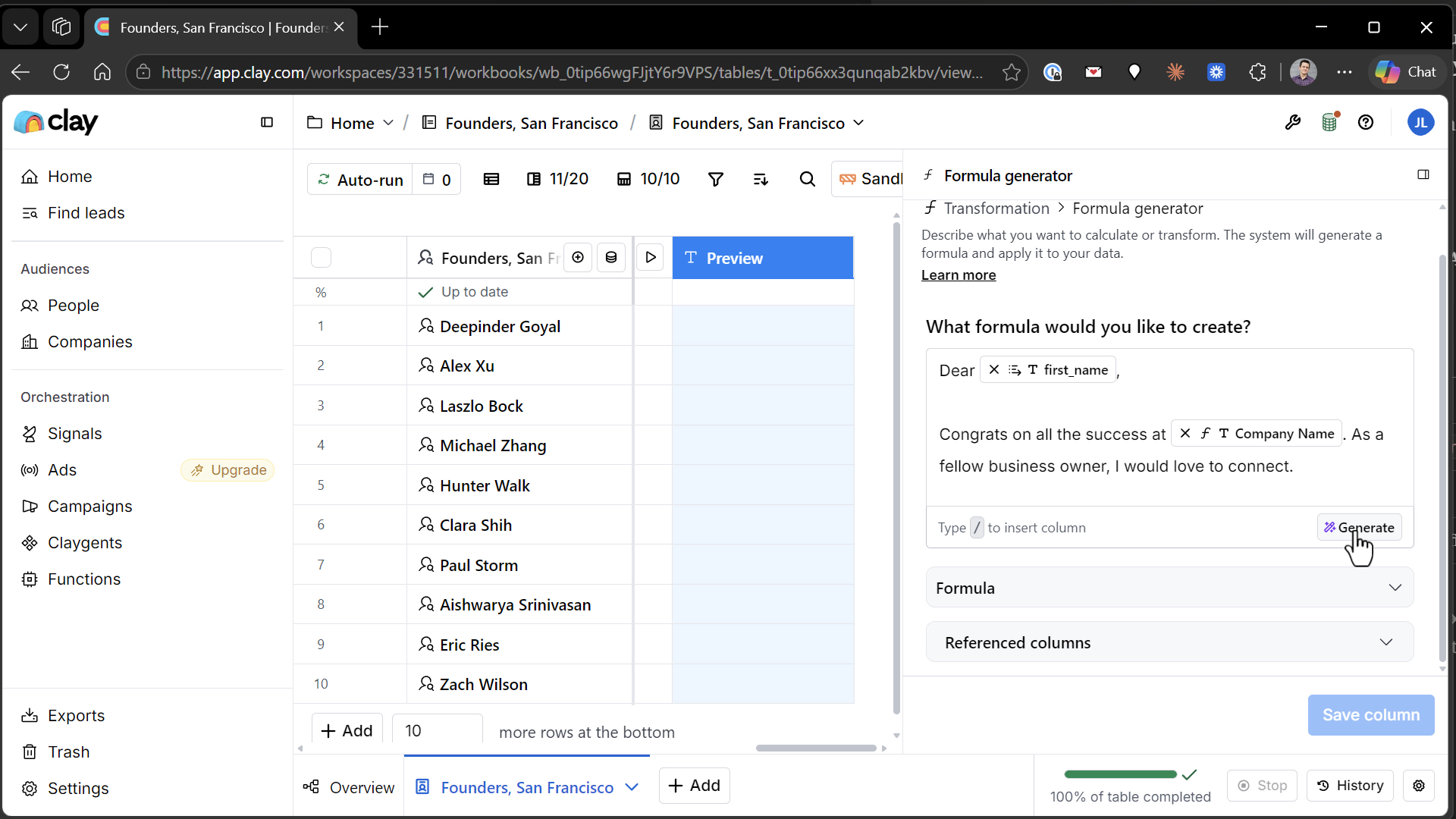Click the Generate button
The height and width of the screenshot is (819, 1456).
pyautogui.click(x=1359, y=528)
